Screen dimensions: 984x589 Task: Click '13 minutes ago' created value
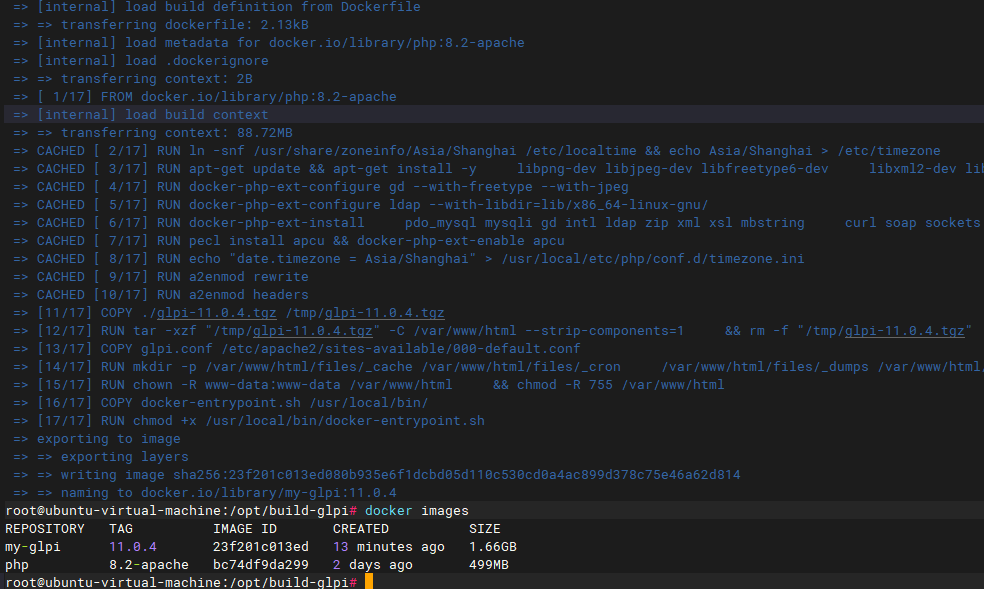[388, 547]
